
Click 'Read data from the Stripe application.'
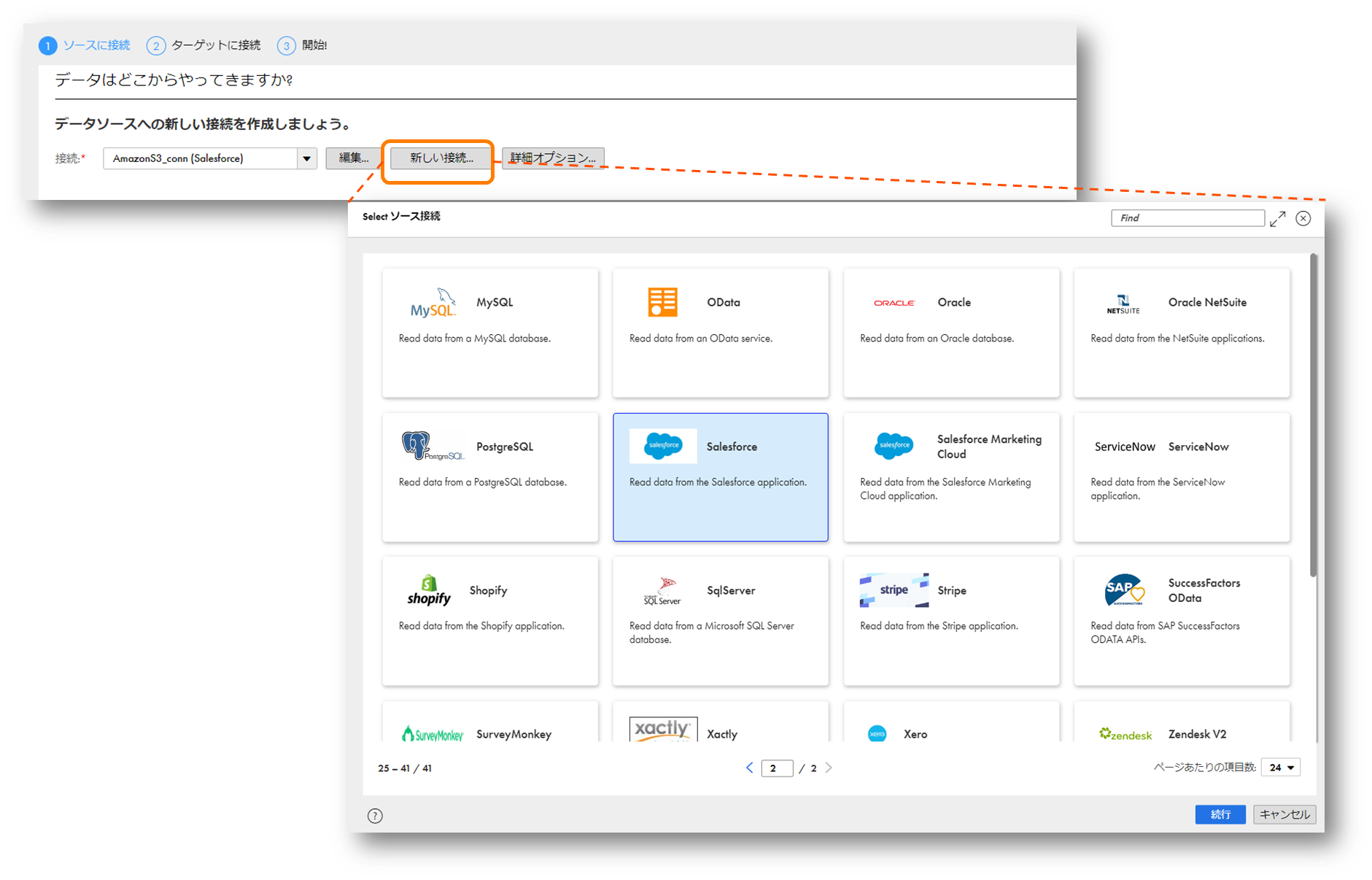pyautogui.click(x=939, y=626)
